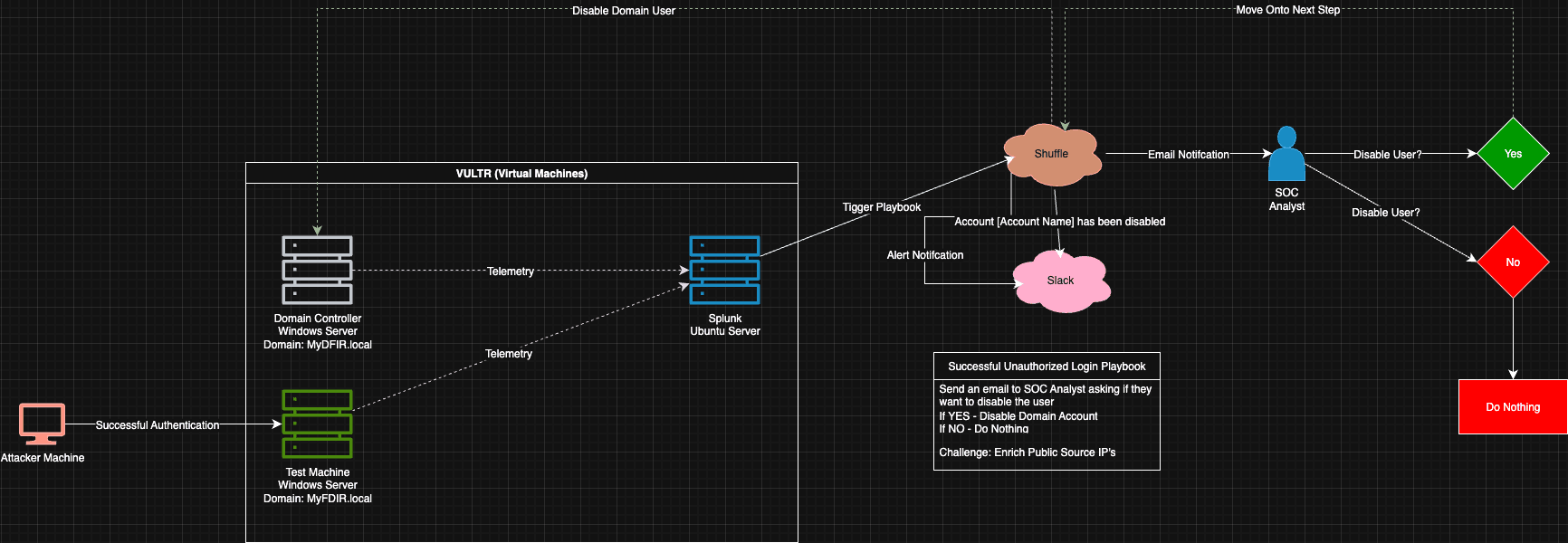Image resolution: width=1568 pixels, height=543 pixels.
Task: Select 'Domain: MyDFIR.local' caption text
Action: [318, 345]
